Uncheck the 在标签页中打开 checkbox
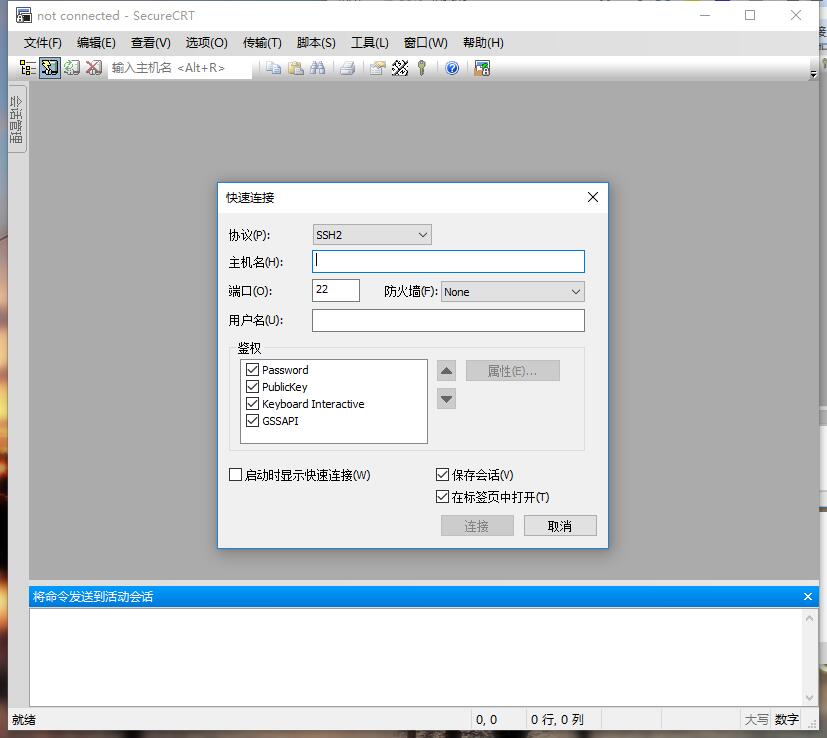Screen dimensions: 827x738 (x=443, y=496)
